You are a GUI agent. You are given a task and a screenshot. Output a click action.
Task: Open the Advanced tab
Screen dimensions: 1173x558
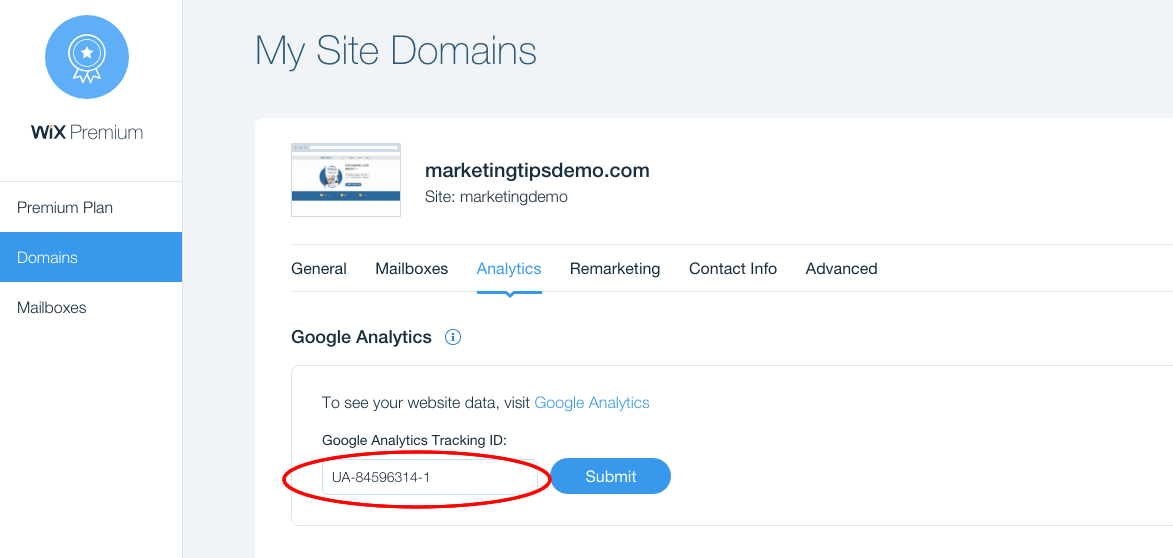(x=842, y=269)
